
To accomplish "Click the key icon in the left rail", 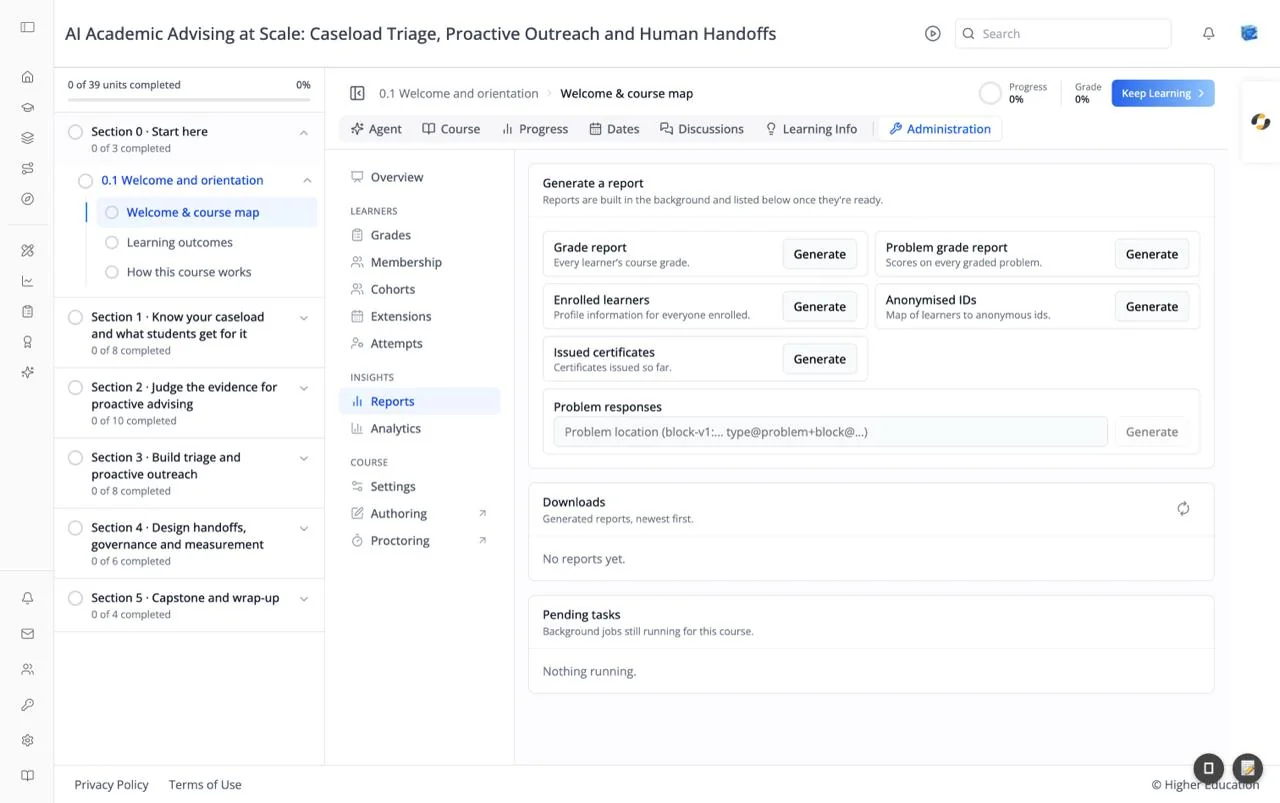I will pyautogui.click(x=27, y=705).
